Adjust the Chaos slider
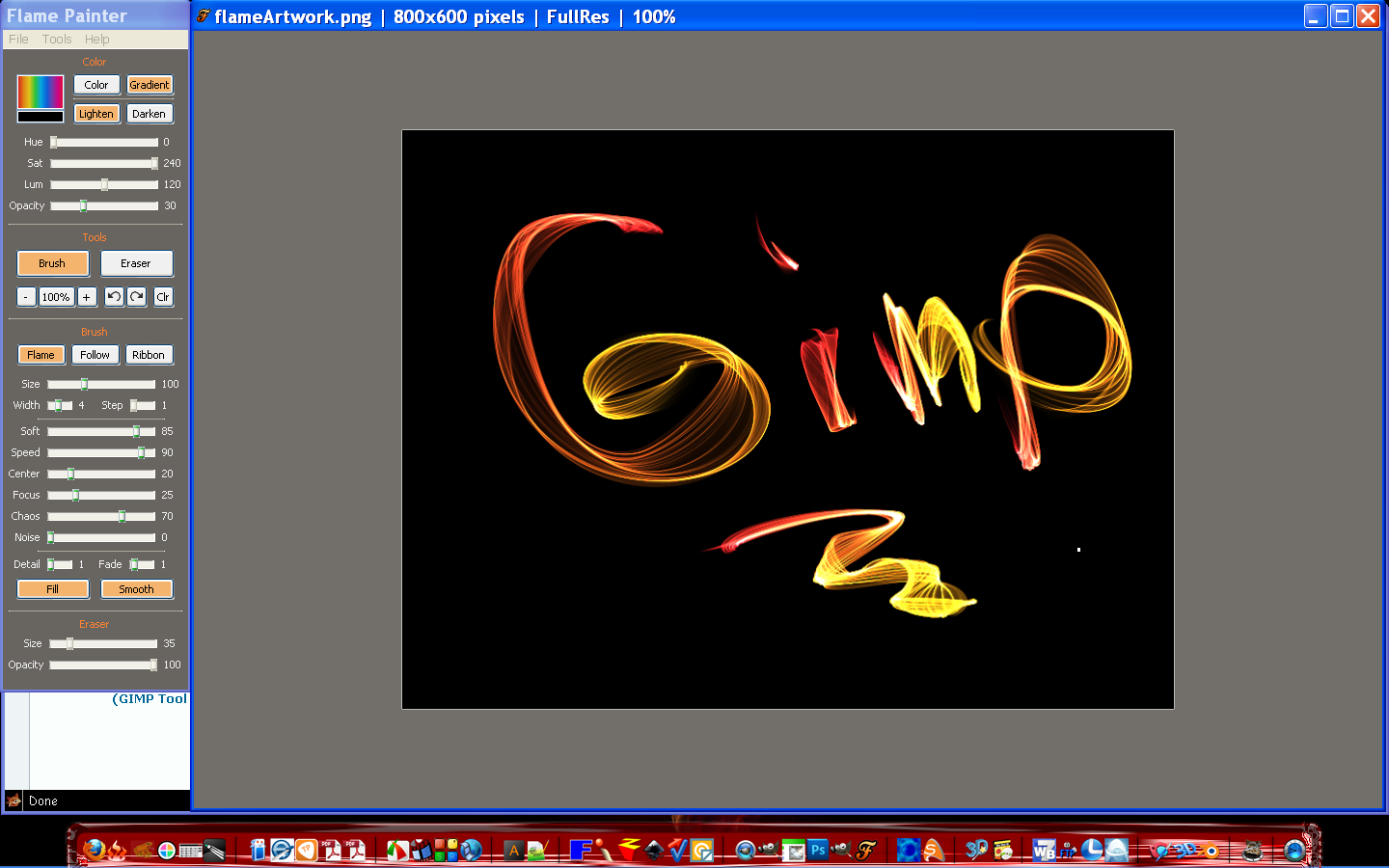Image resolution: width=1389 pixels, height=868 pixels. coord(101,516)
